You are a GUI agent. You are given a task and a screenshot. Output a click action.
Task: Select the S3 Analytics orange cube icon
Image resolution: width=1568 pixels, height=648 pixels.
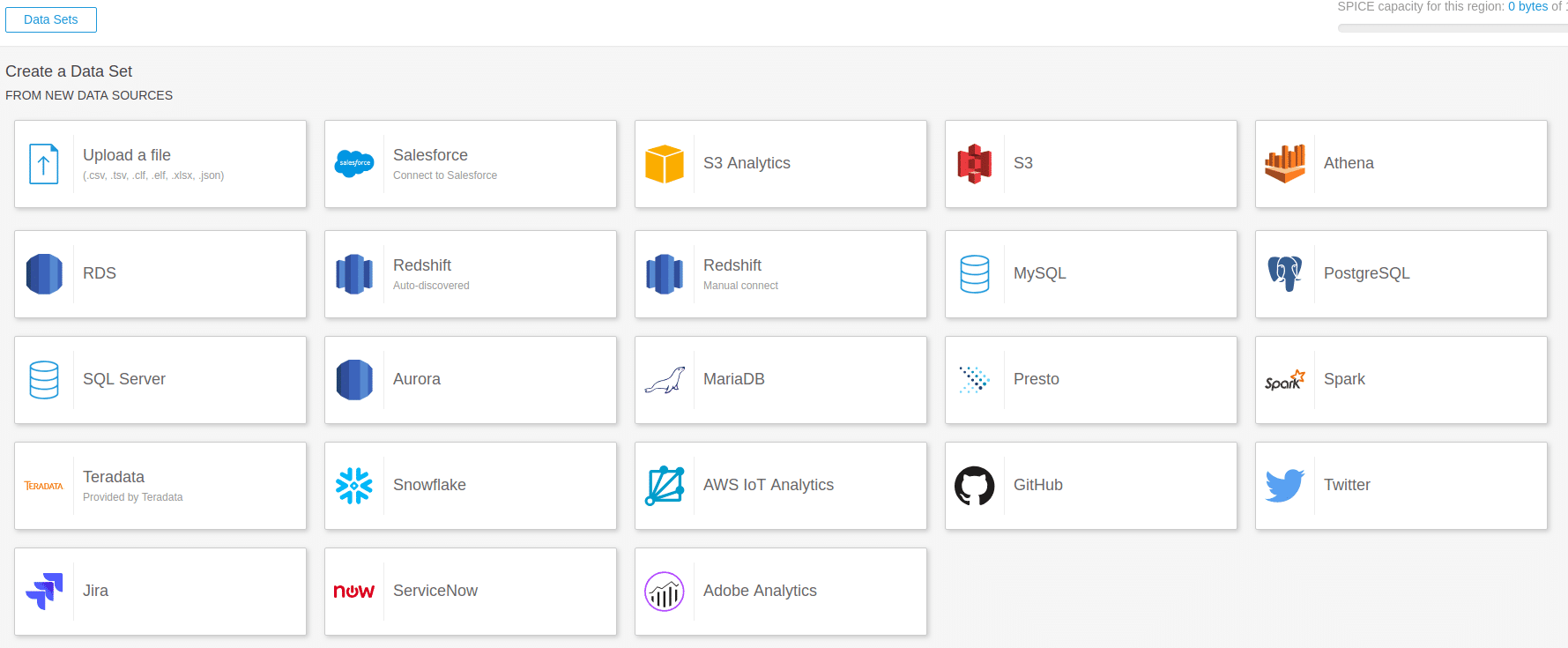(665, 164)
